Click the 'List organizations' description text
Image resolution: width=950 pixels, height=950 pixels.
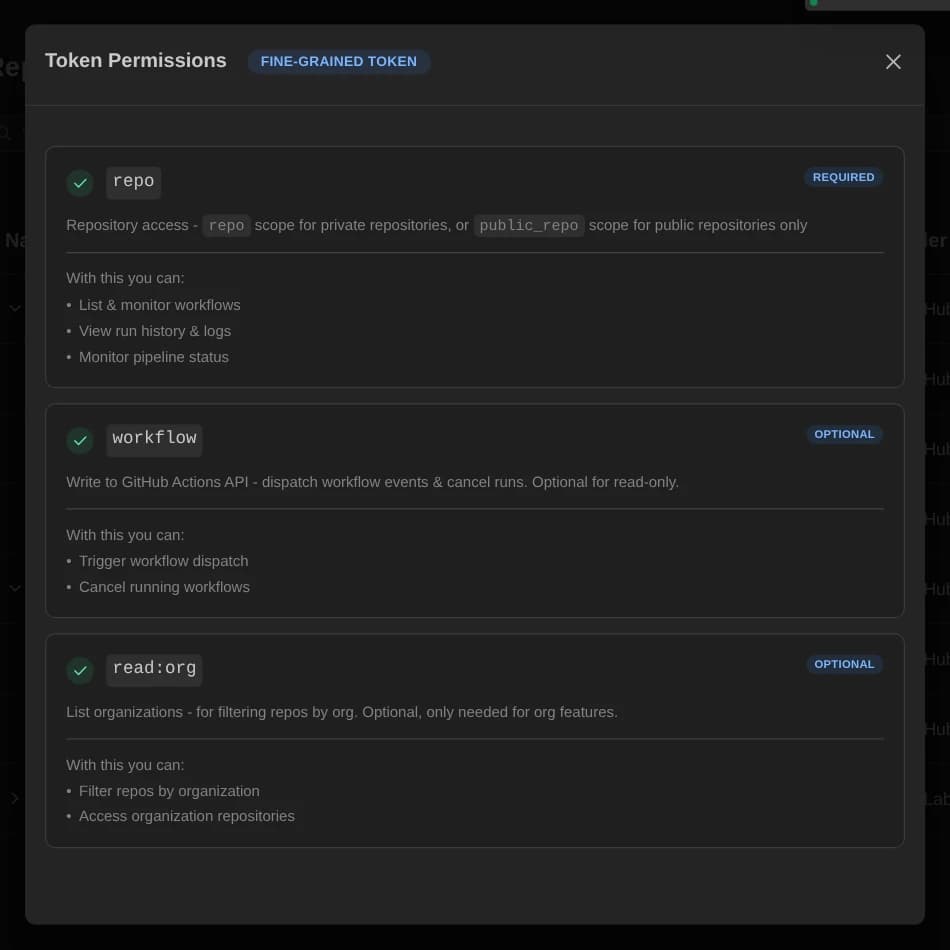[x=342, y=712]
